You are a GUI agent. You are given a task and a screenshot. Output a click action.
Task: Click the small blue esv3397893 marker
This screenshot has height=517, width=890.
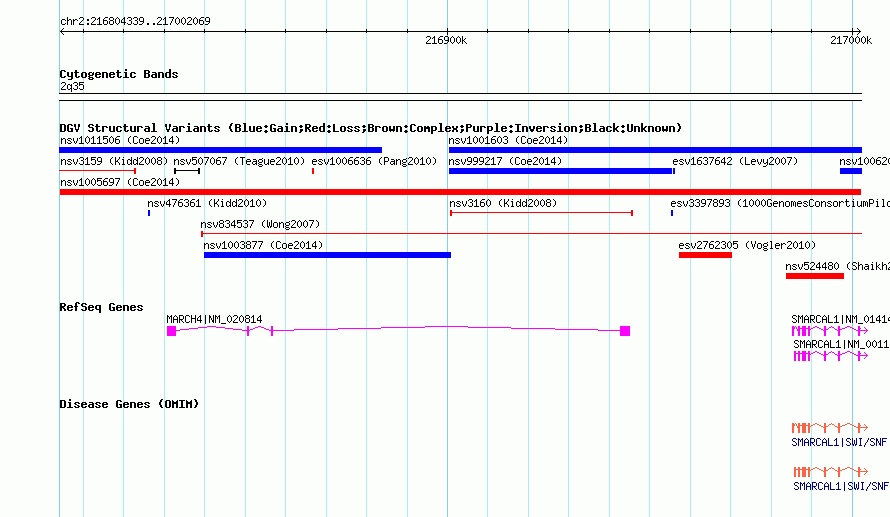tap(671, 213)
